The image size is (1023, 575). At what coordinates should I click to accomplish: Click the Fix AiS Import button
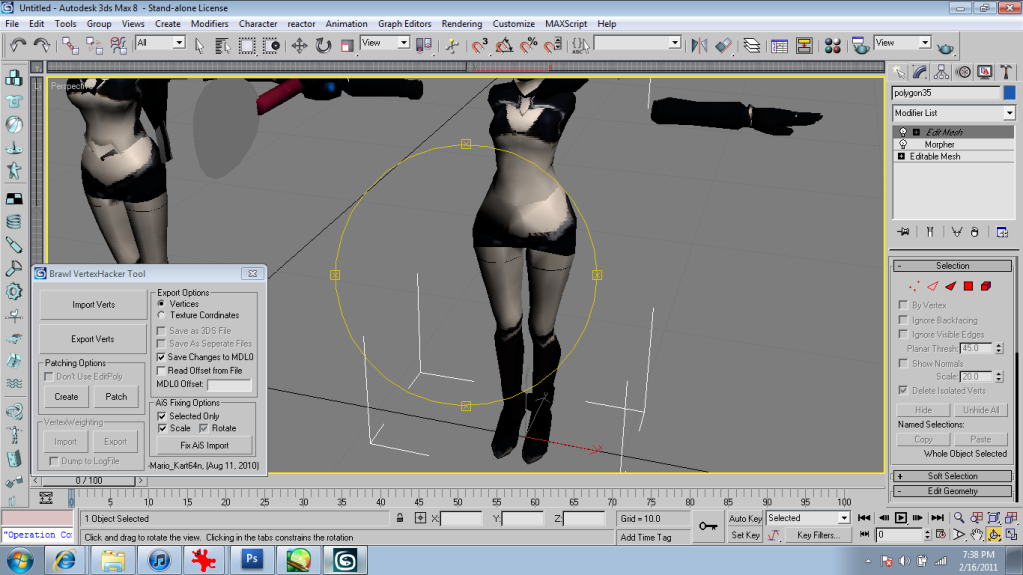pyautogui.click(x=204, y=445)
